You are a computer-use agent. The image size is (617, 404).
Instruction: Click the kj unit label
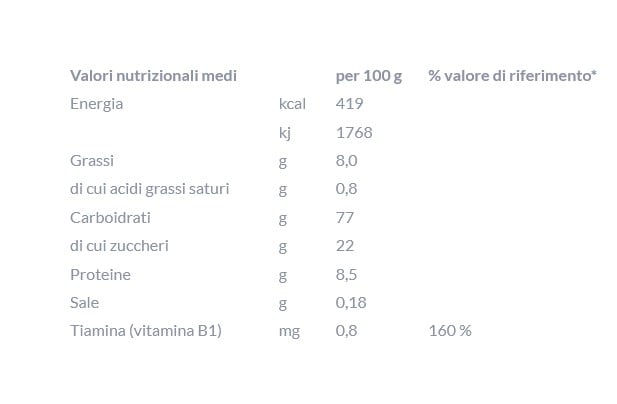tap(285, 133)
